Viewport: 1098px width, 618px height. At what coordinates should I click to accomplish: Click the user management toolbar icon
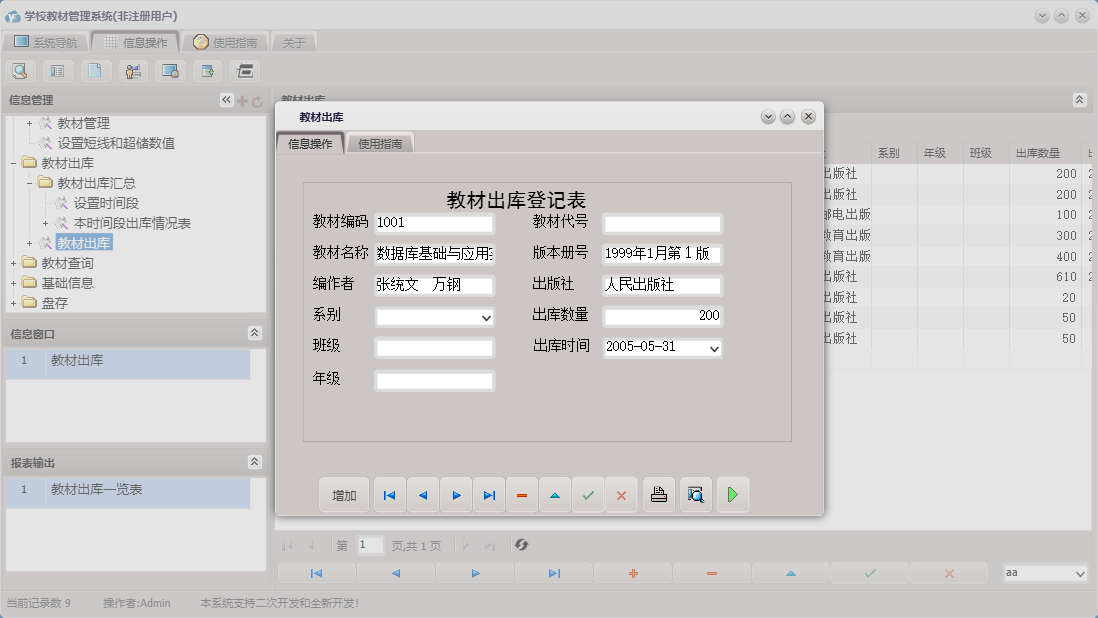point(133,71)
